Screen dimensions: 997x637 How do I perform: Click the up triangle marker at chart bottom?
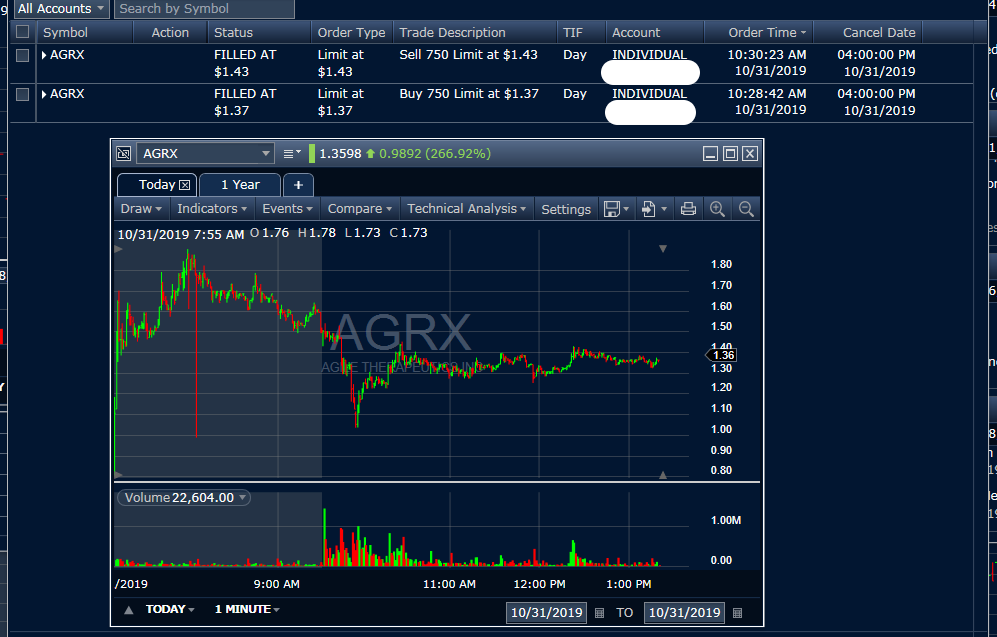click(x=663, y=475)
